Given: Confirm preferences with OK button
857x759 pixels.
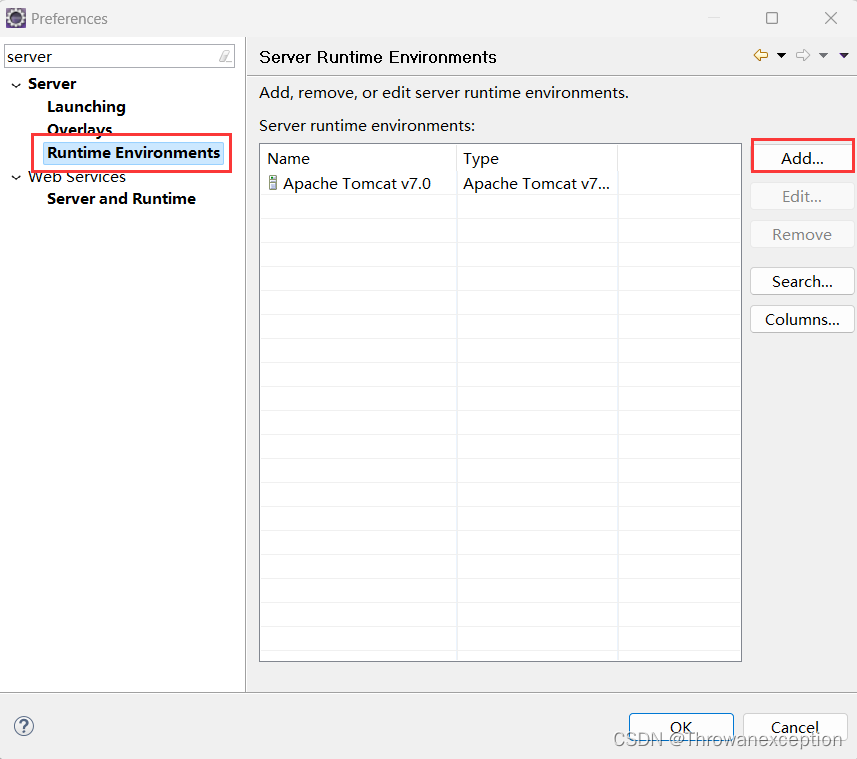Looking at the screenshot, I should tap(681, 727).
